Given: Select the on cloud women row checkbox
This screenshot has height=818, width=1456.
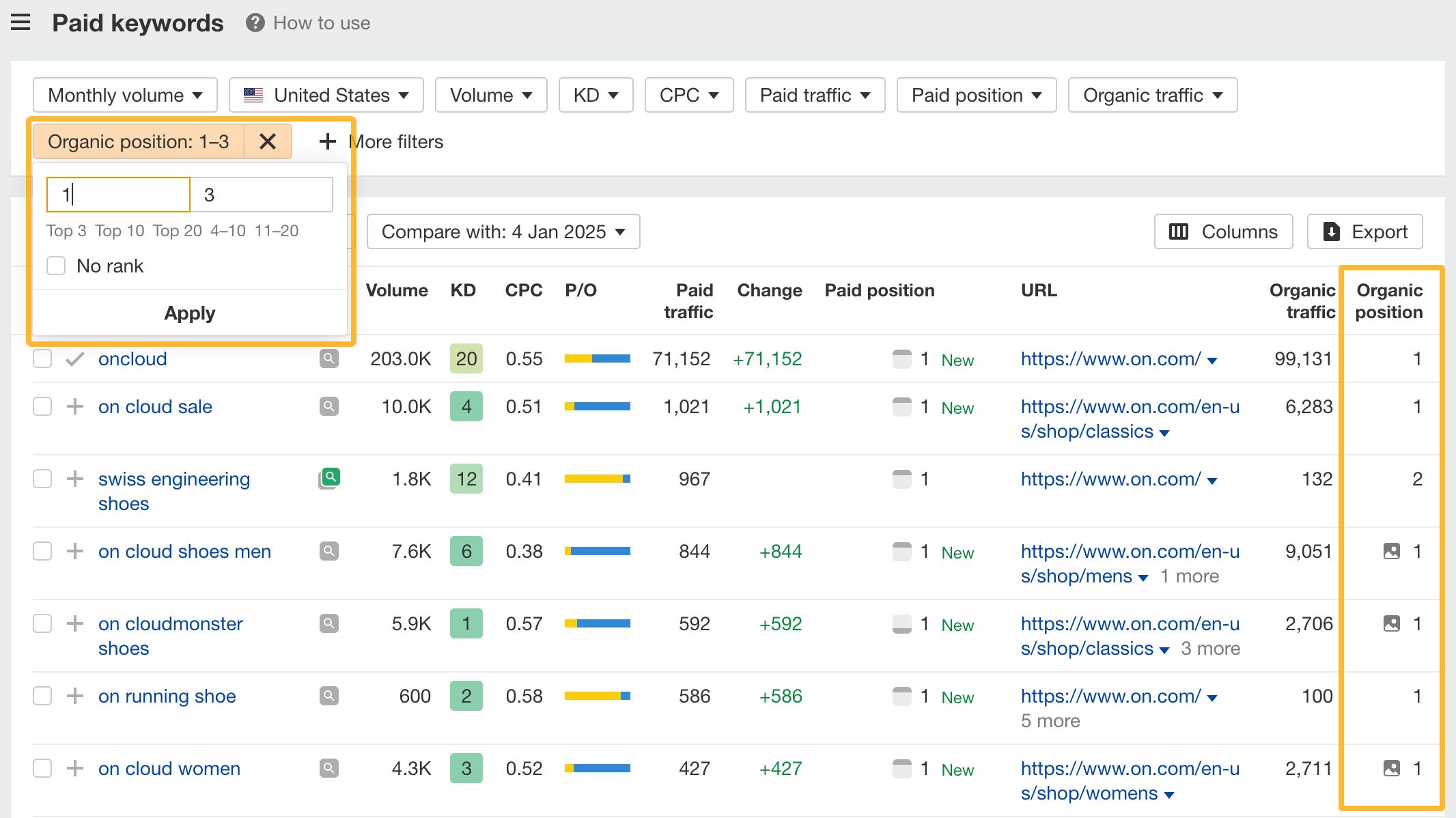Looking at the screenshot, I should point(42,768).
